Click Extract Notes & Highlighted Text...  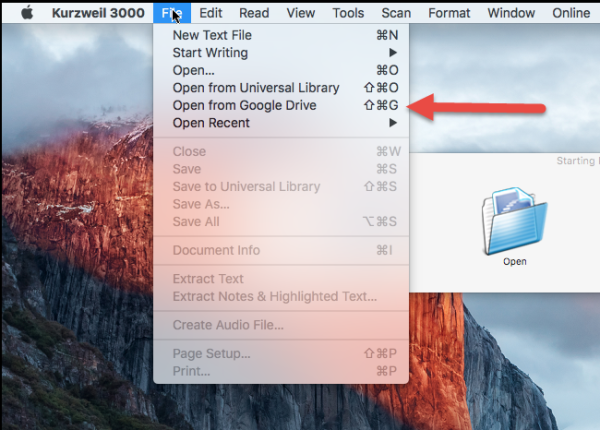click(x=281, y=296)
